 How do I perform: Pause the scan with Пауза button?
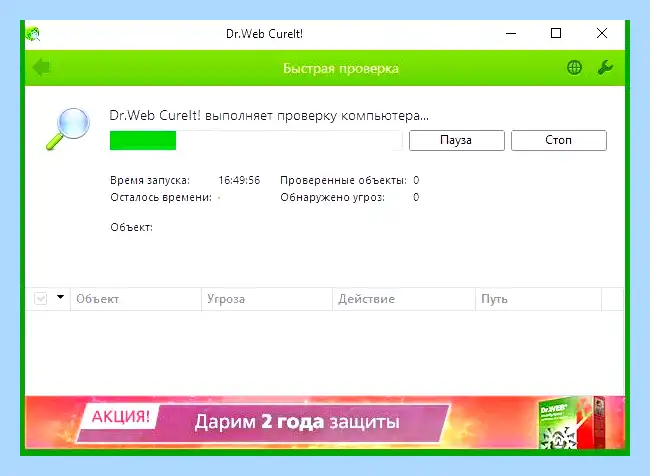tap(456, 140)
